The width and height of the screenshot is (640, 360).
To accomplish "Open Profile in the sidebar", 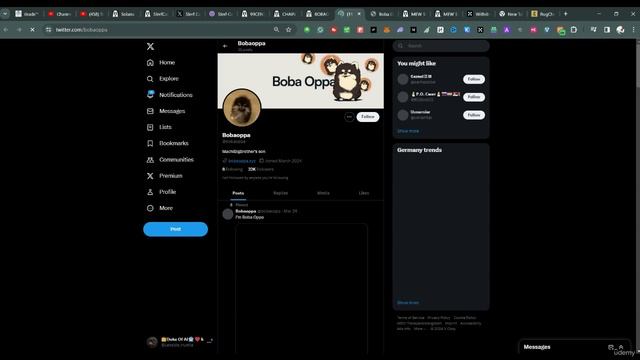I will click(x=161, y=192).
